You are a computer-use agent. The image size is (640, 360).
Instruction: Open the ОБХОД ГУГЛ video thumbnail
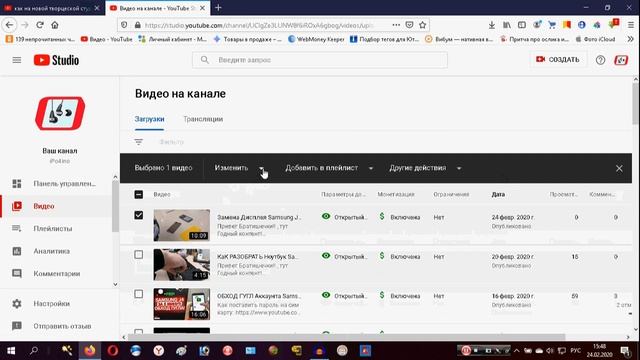(182, 304)
